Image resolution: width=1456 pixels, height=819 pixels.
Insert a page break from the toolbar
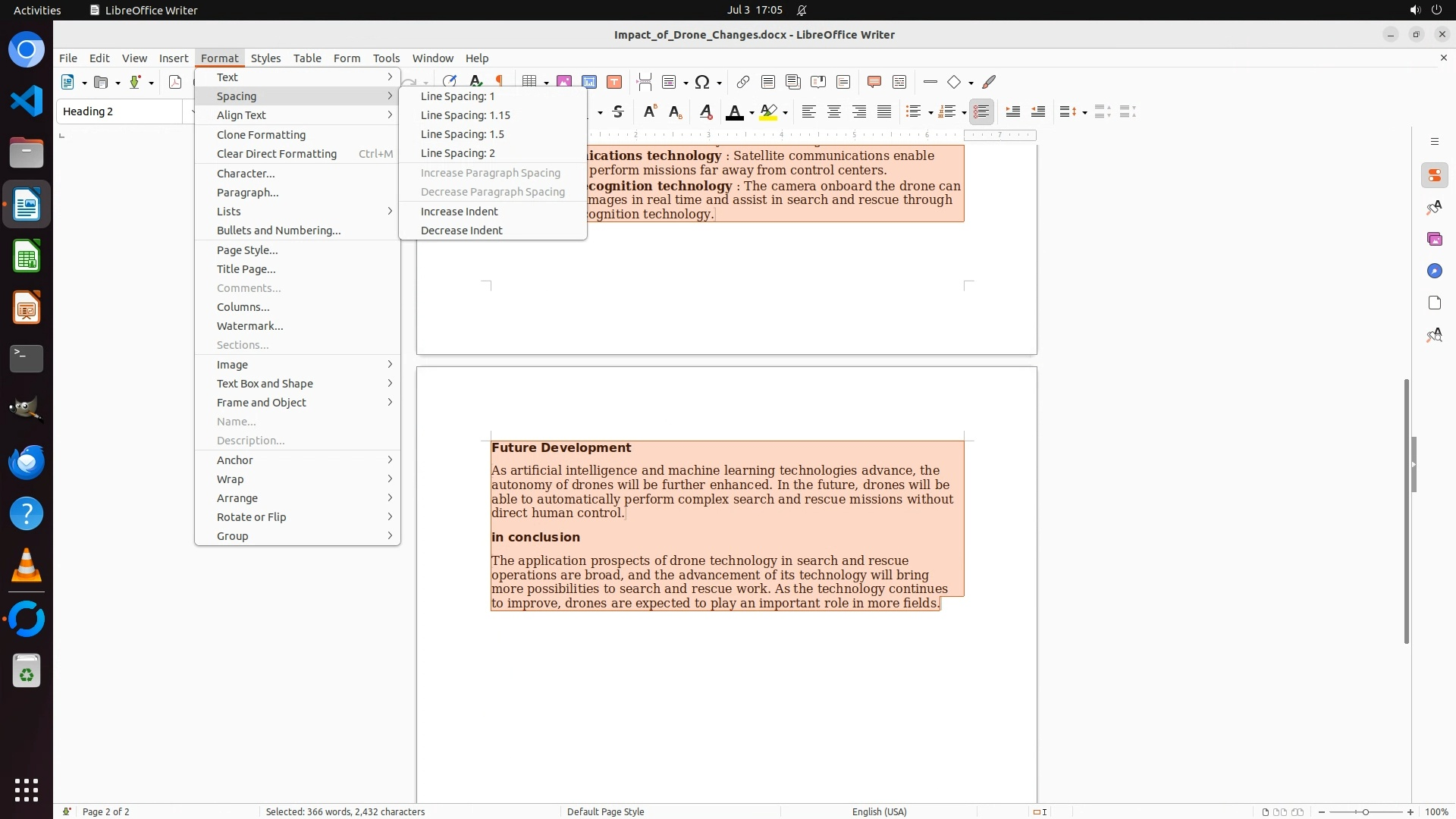click(644, 82)
